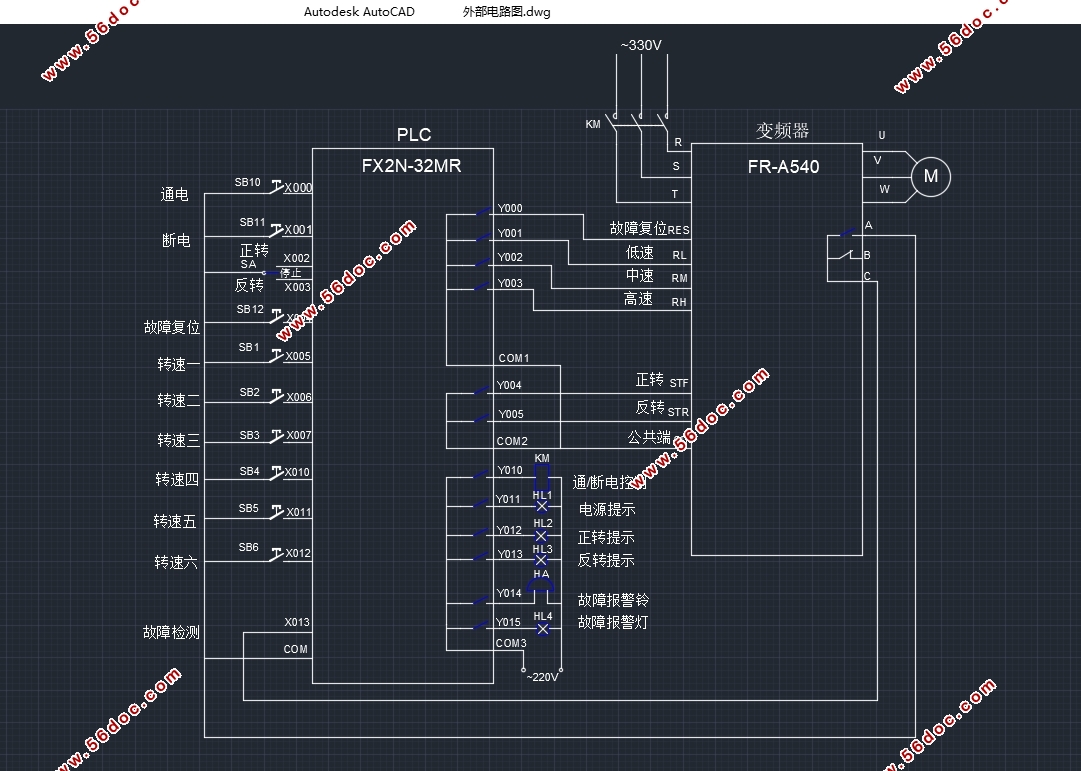Select the FR-A540 model text
The width and height of the screenshot is (1081, 771).
click(x=783, y=167)
